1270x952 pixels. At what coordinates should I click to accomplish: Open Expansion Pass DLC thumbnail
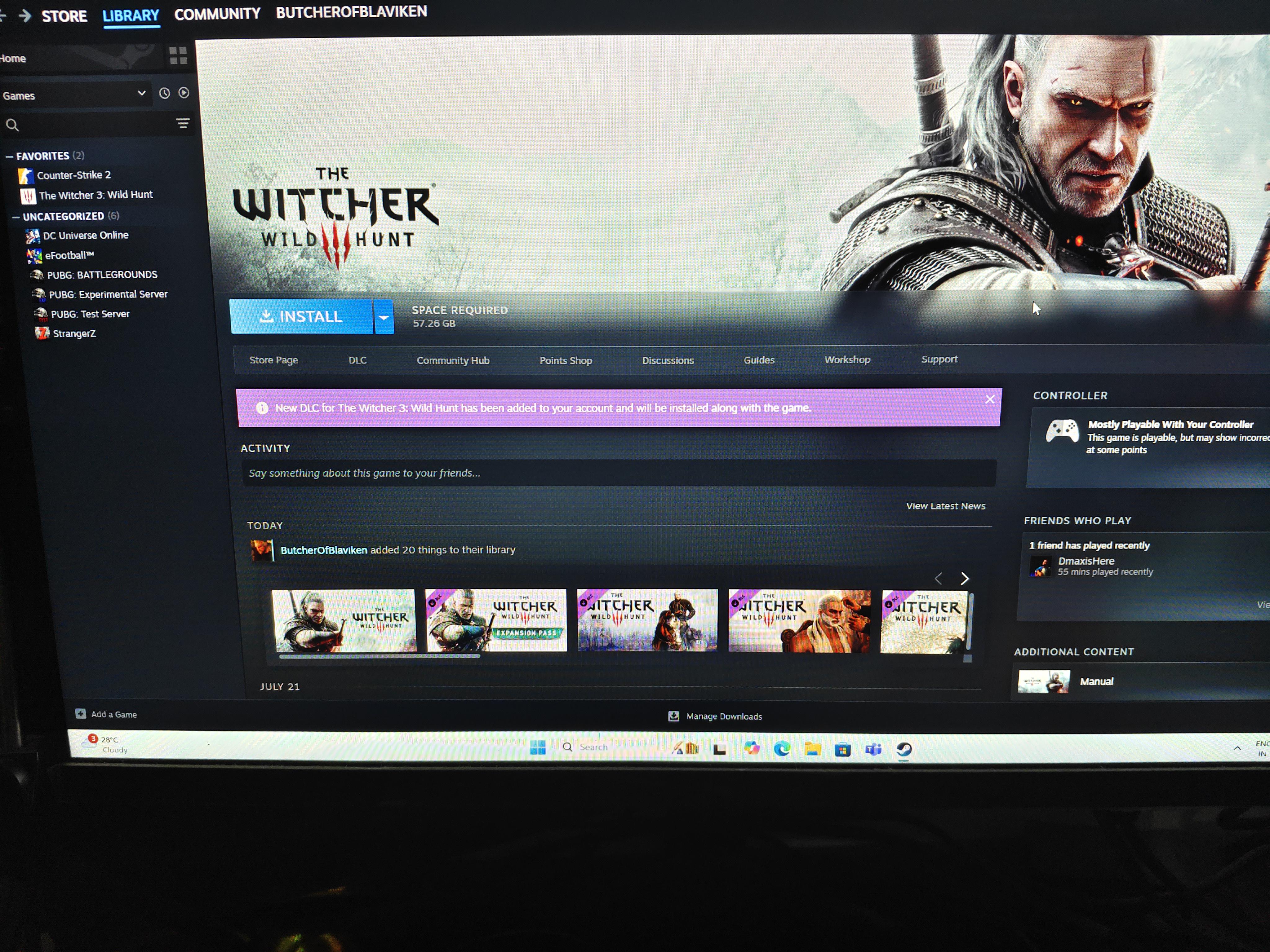496,620
